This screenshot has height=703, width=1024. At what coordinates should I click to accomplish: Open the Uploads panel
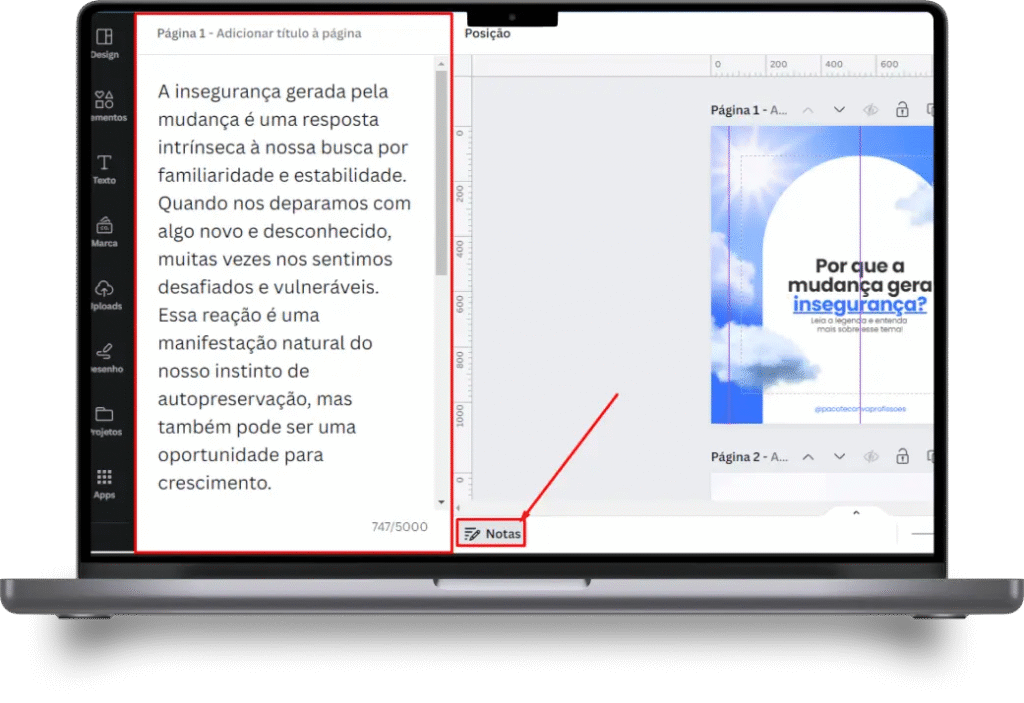pos(104,294)
